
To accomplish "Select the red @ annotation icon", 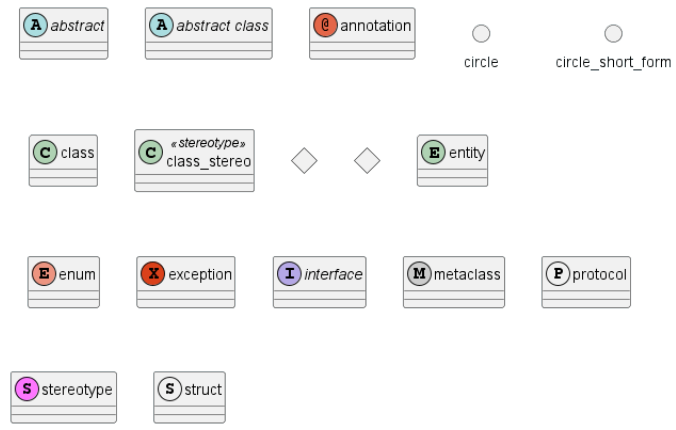I will tap(325, 25).
